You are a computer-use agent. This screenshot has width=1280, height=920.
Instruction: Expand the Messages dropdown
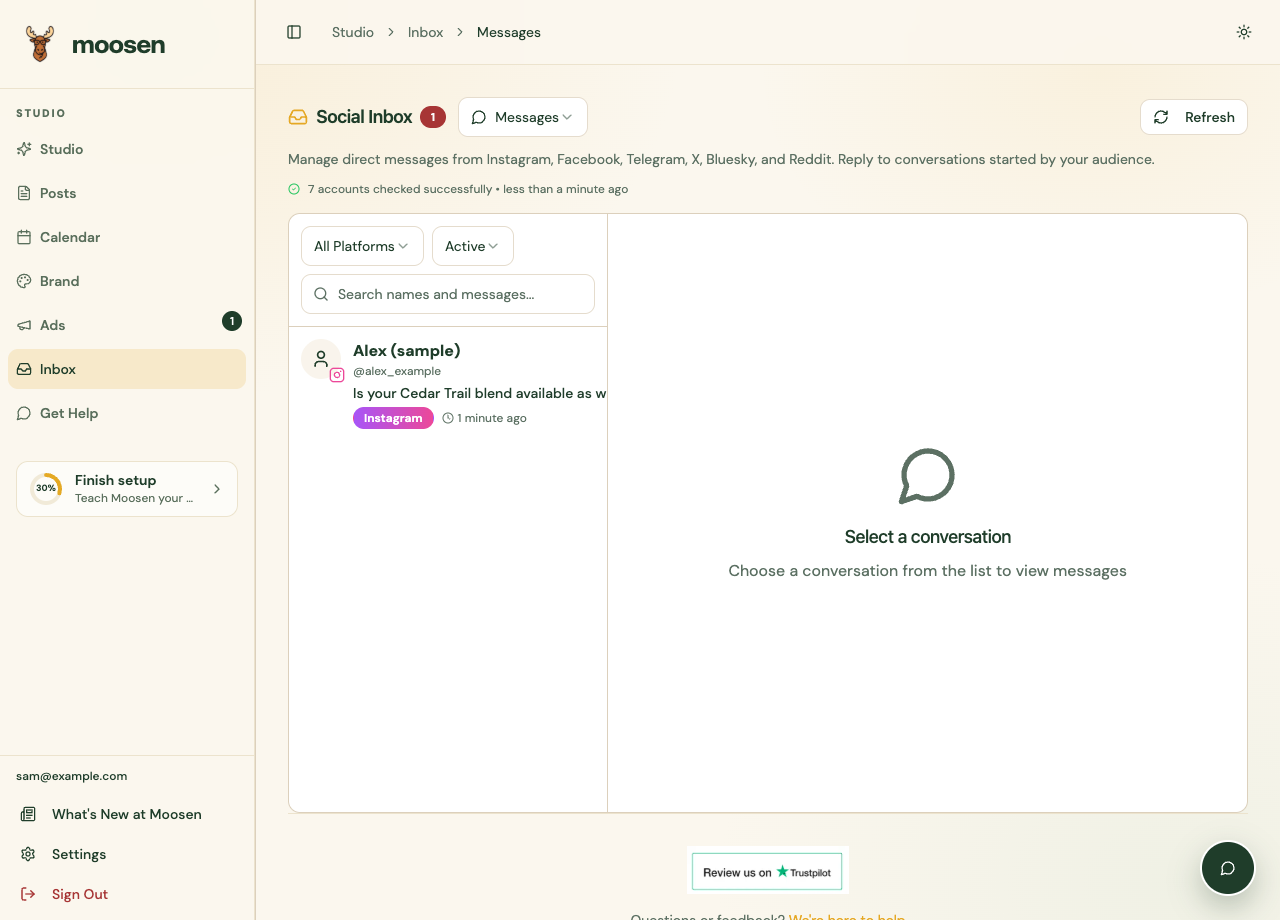click(x=523, y=117)
